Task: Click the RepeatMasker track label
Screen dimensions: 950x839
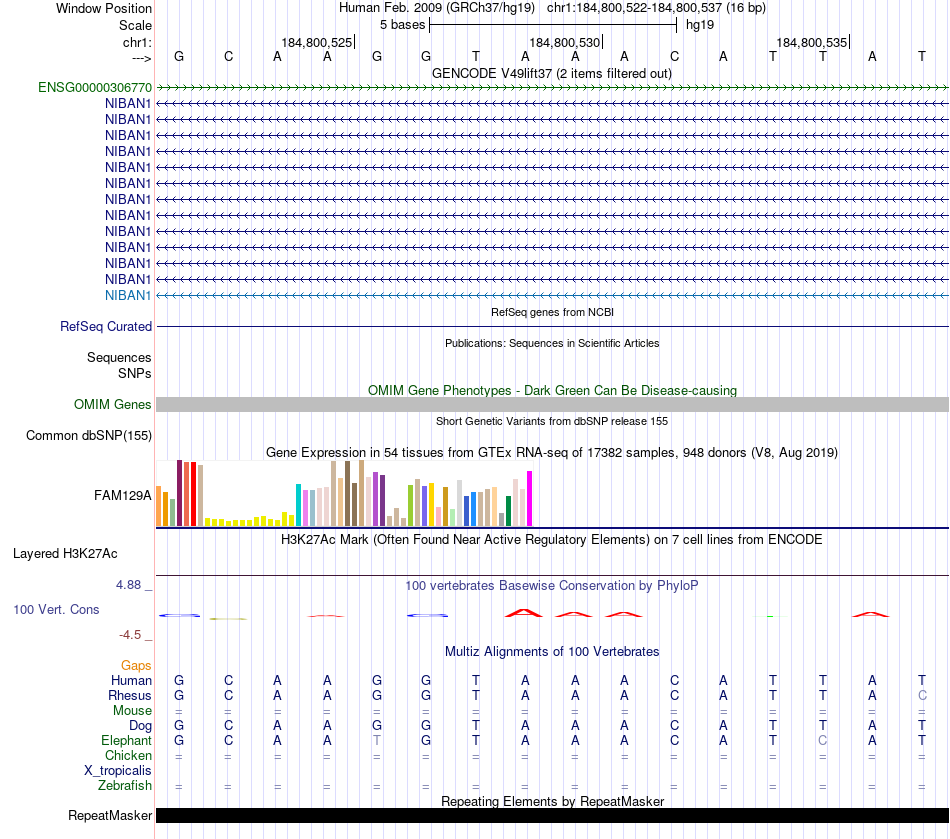Action: 110,815
